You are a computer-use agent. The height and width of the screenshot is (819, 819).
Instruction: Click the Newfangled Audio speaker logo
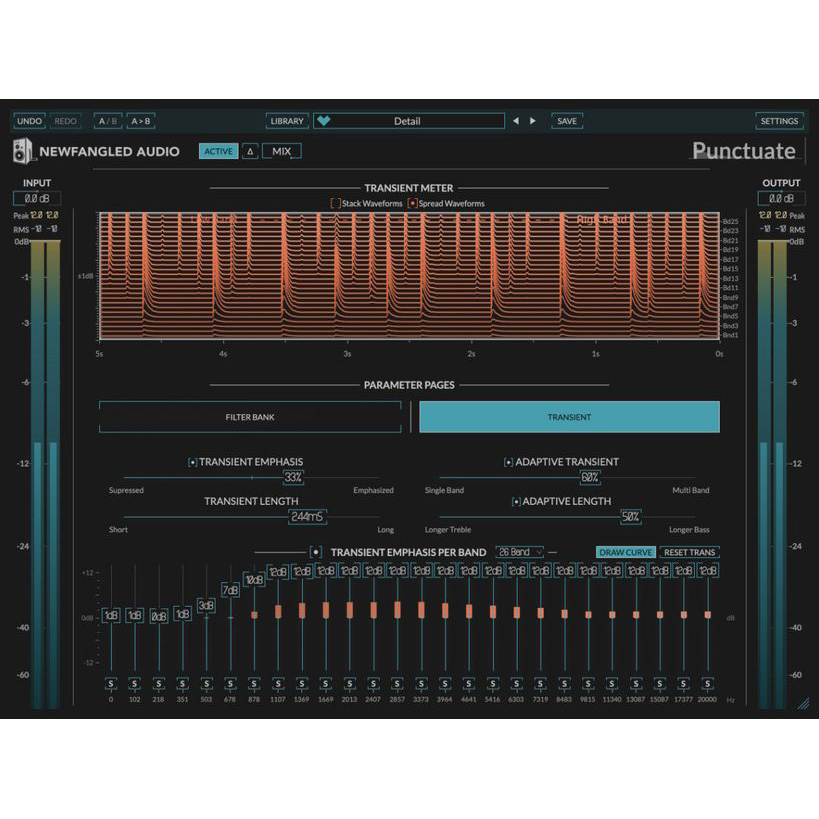(22, 151)
